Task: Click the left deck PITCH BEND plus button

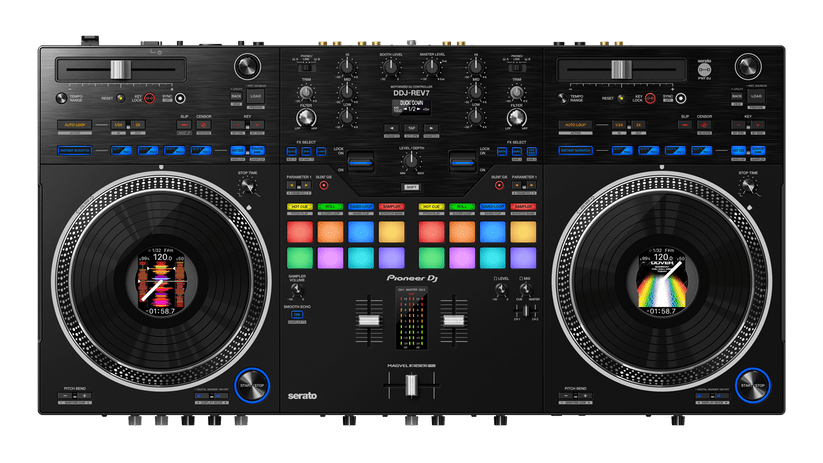Action: point(85,396)
